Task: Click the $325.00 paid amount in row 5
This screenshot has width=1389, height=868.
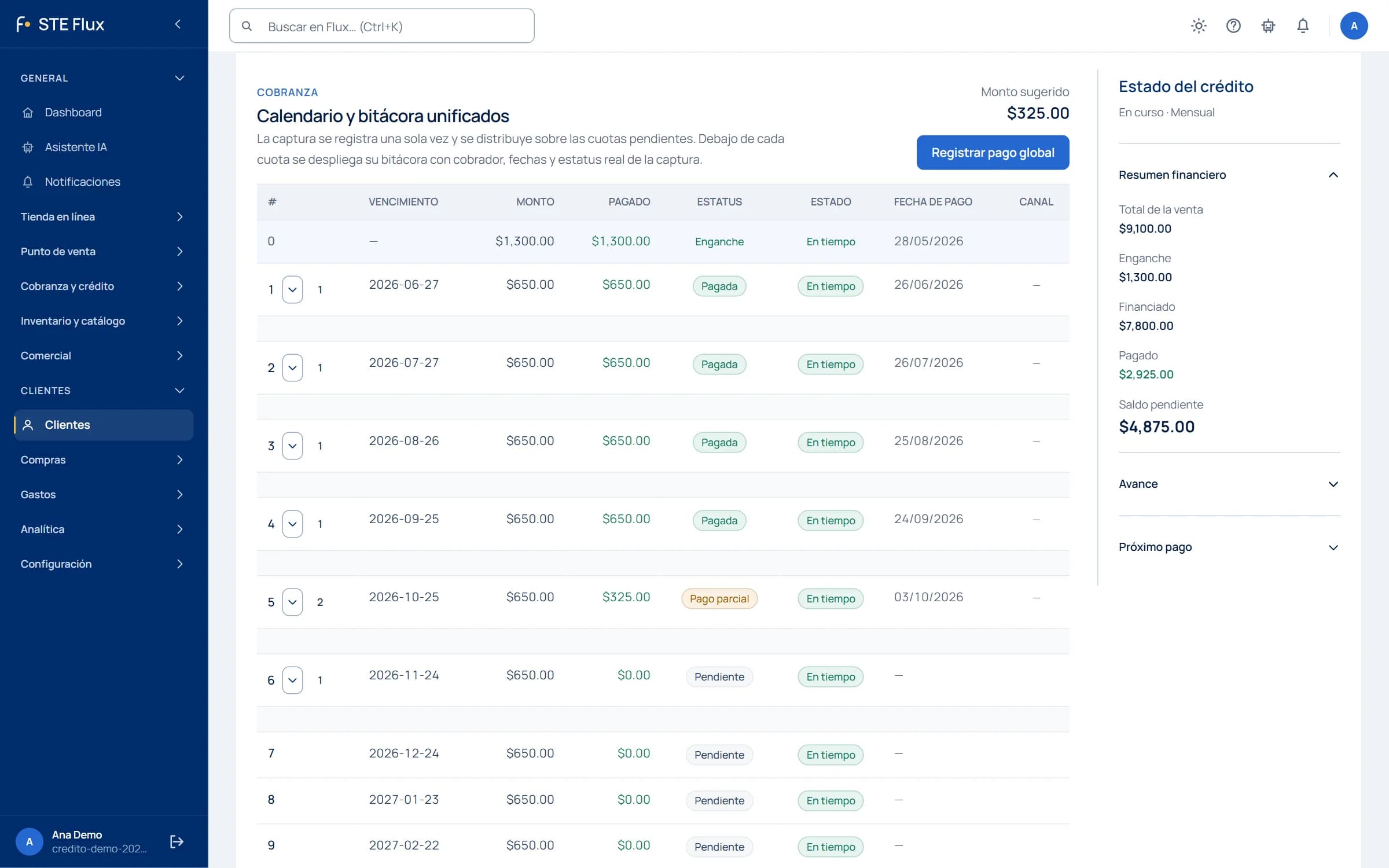Action: pyautogui.click(x=626, y=597)
